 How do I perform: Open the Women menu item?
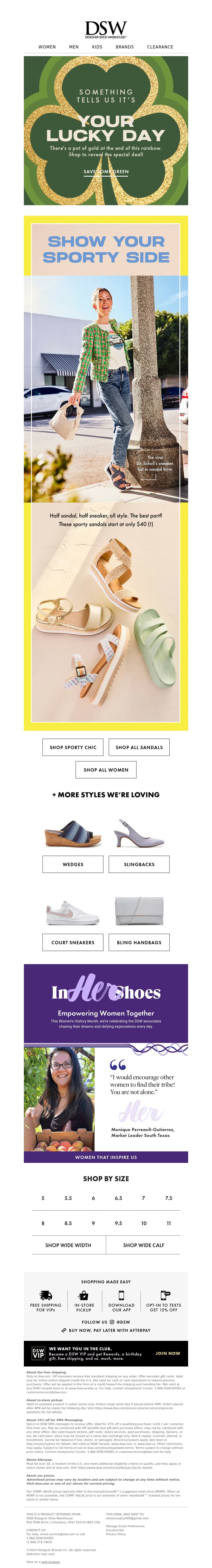47,47
